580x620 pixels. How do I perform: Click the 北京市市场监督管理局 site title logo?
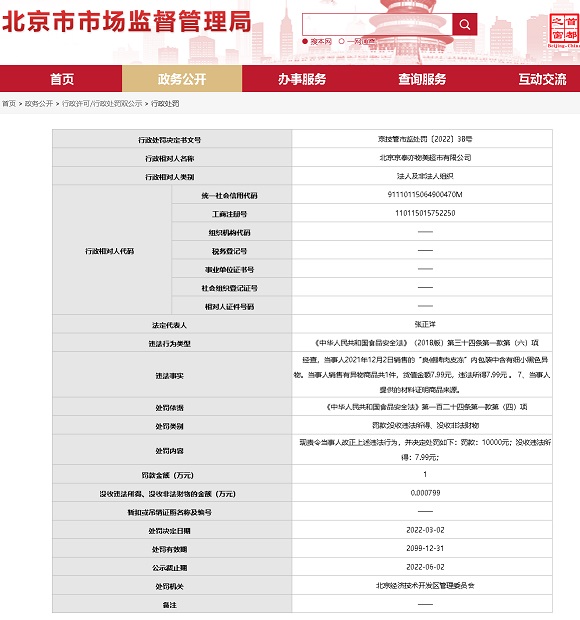127,21
